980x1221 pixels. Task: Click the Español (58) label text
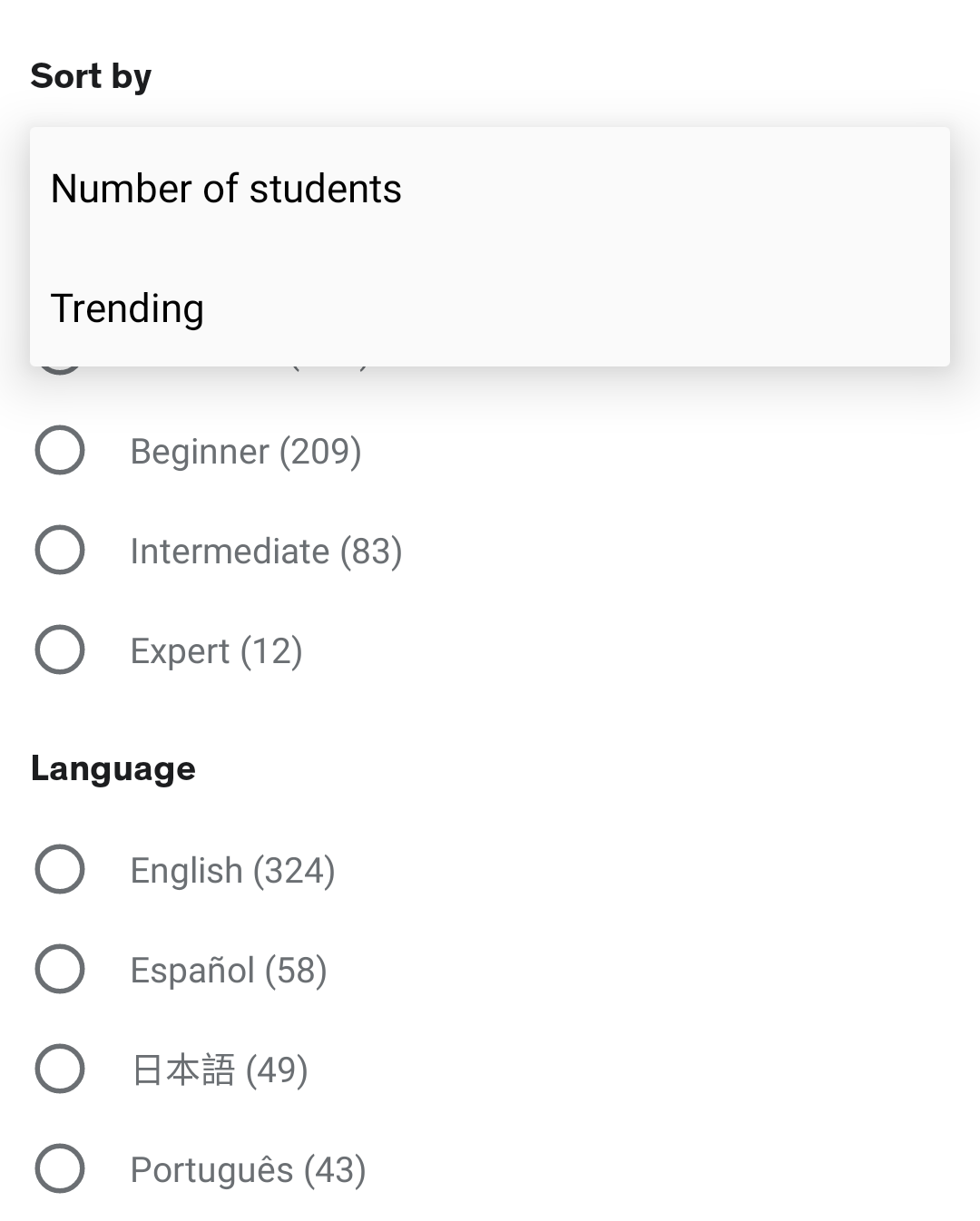click(x=229, y=971)
